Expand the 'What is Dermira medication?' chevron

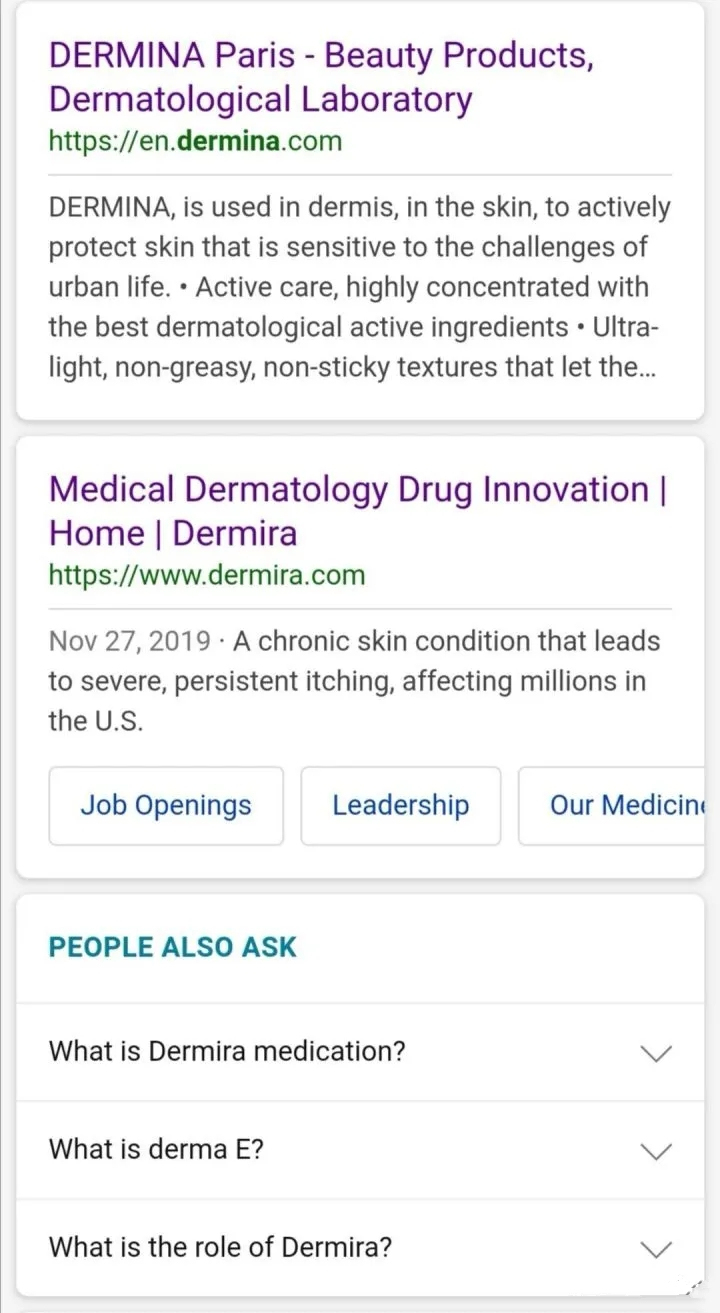tap(655, 1053)
